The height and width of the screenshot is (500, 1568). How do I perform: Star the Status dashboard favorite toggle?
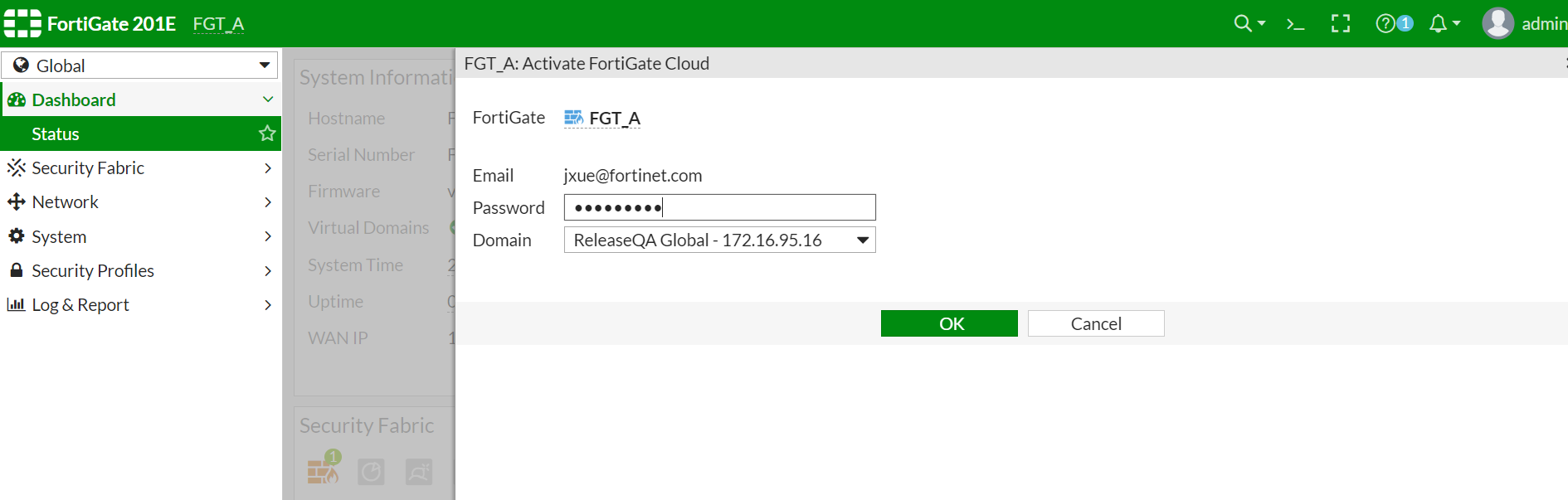tap(266, 133)
